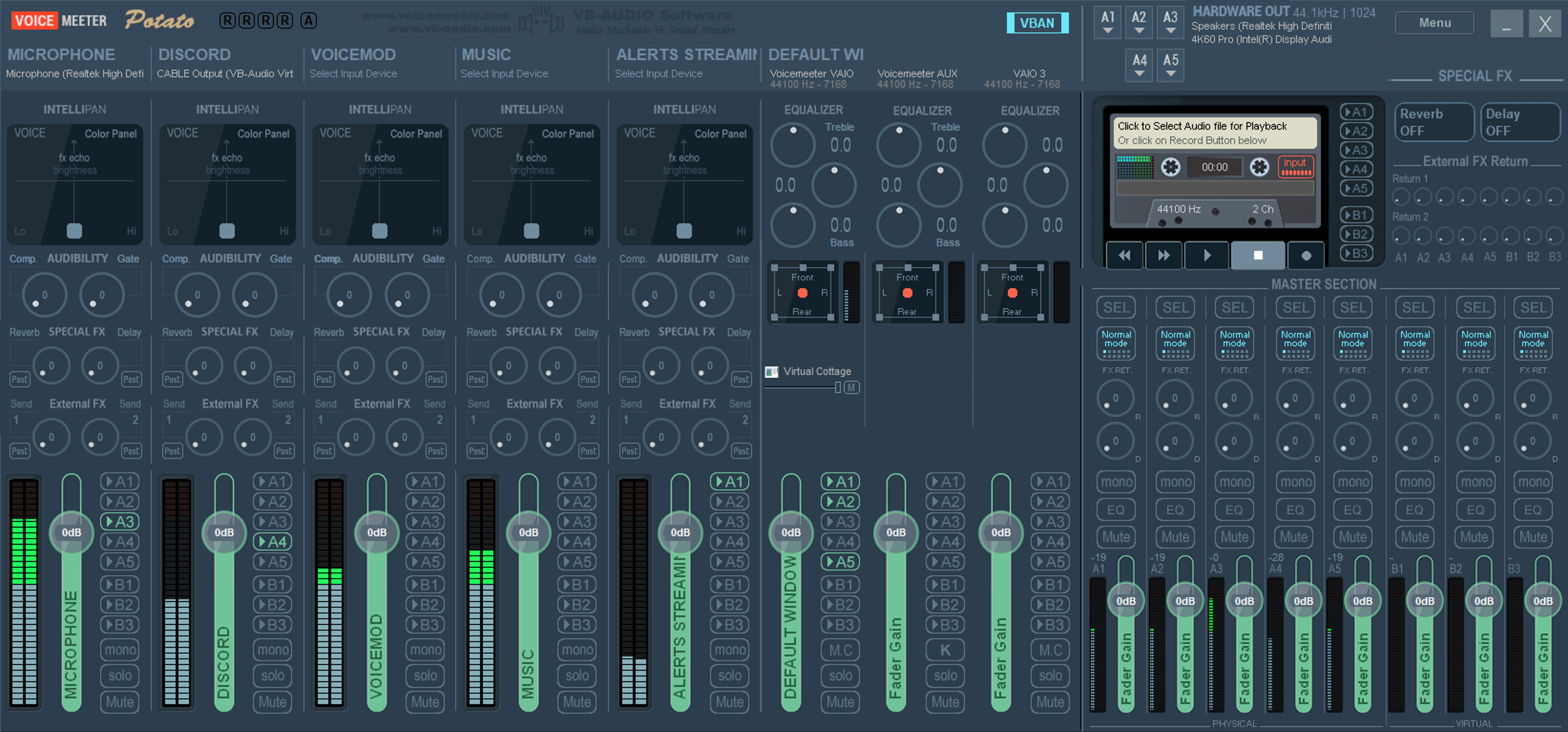Click the A indicator beside Potato logo

click(x=308, y=21)
